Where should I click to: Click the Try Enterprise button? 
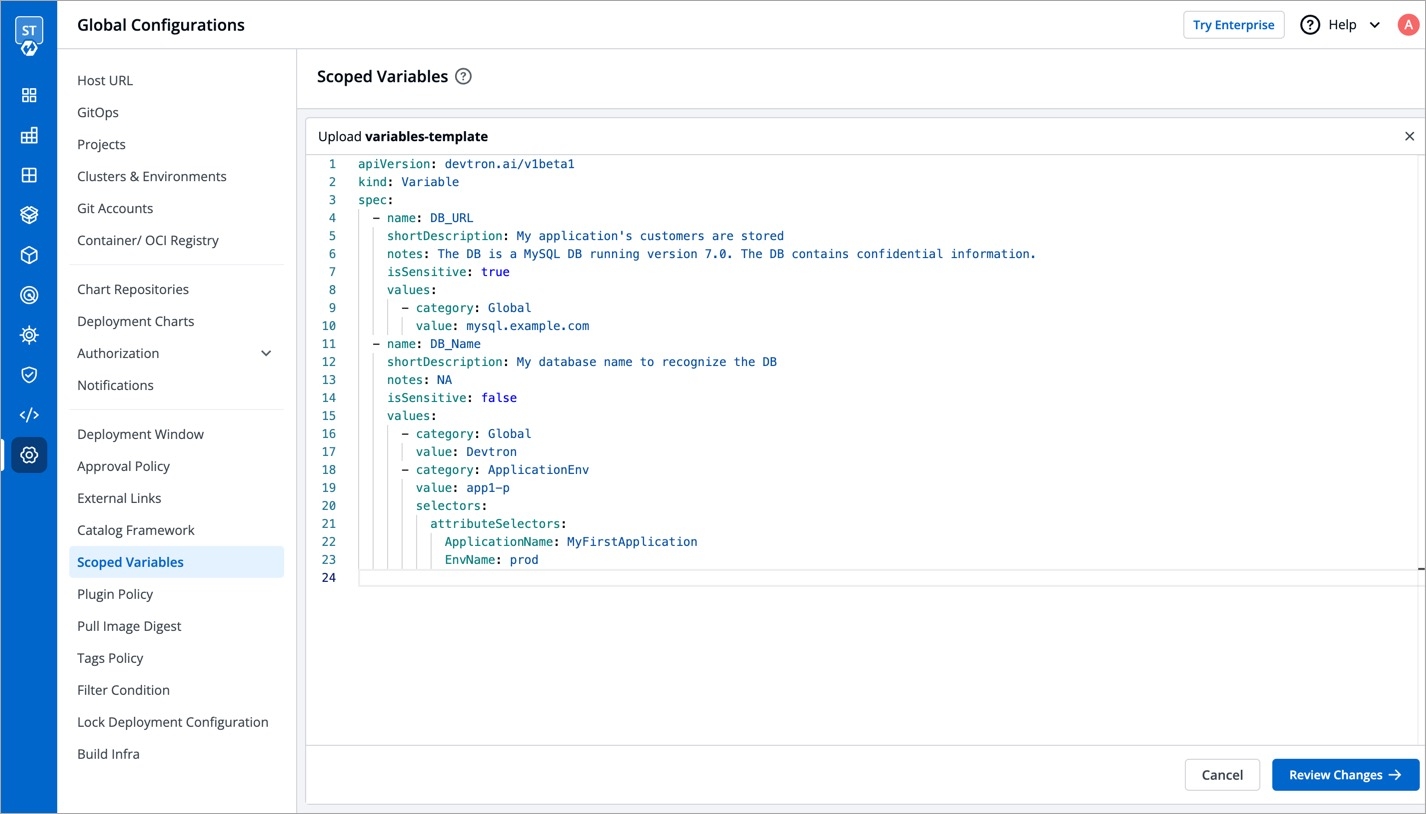[x=1233, y=25]
